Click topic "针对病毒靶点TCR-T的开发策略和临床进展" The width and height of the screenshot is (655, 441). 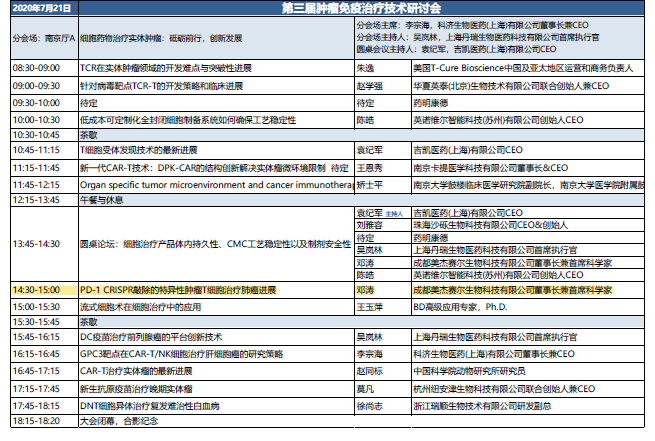(162, 86)
